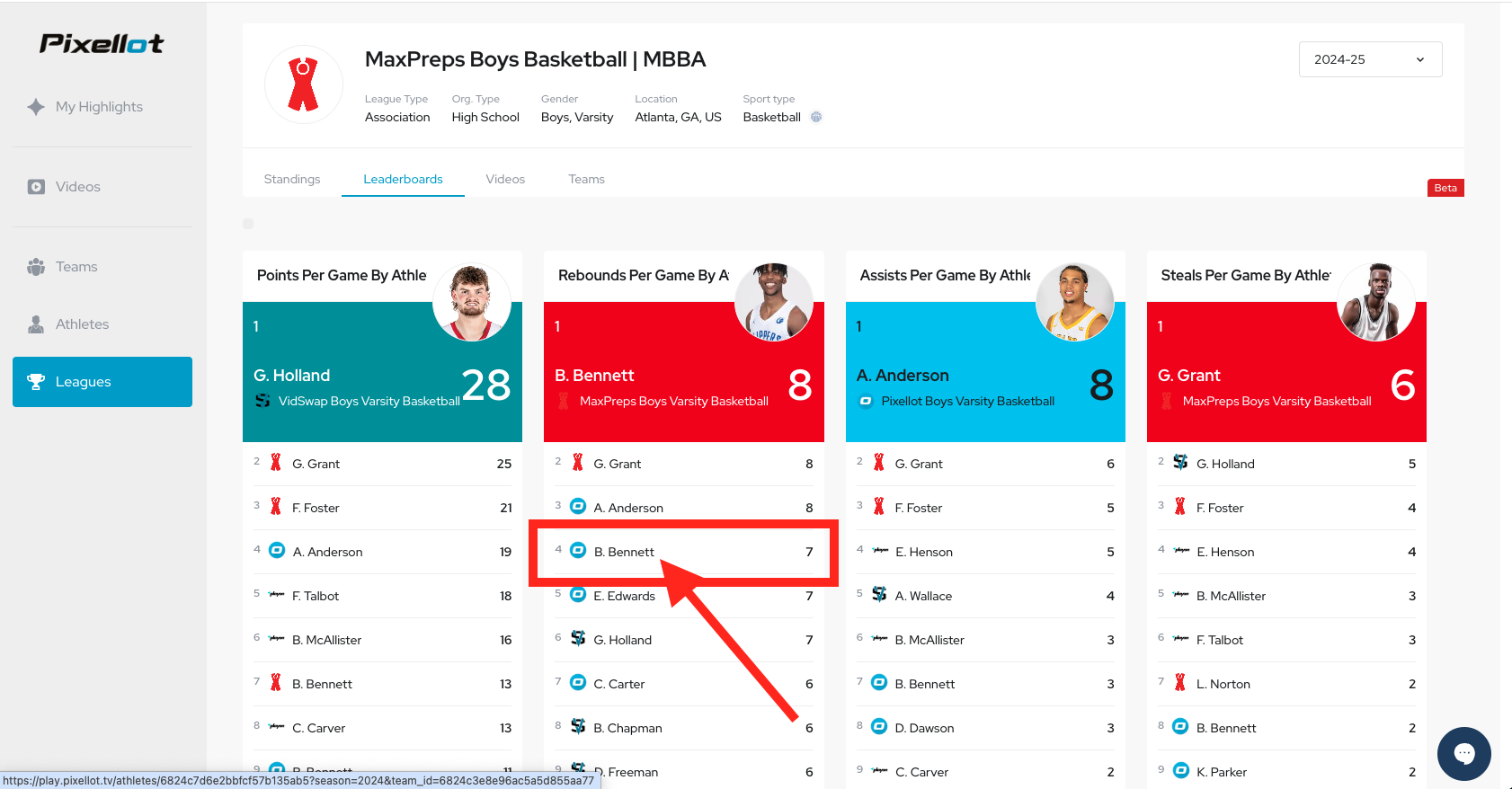The image size is (1512, 789).
Task: Open My Highlights sparkle icon
Action: pos(36,107)
